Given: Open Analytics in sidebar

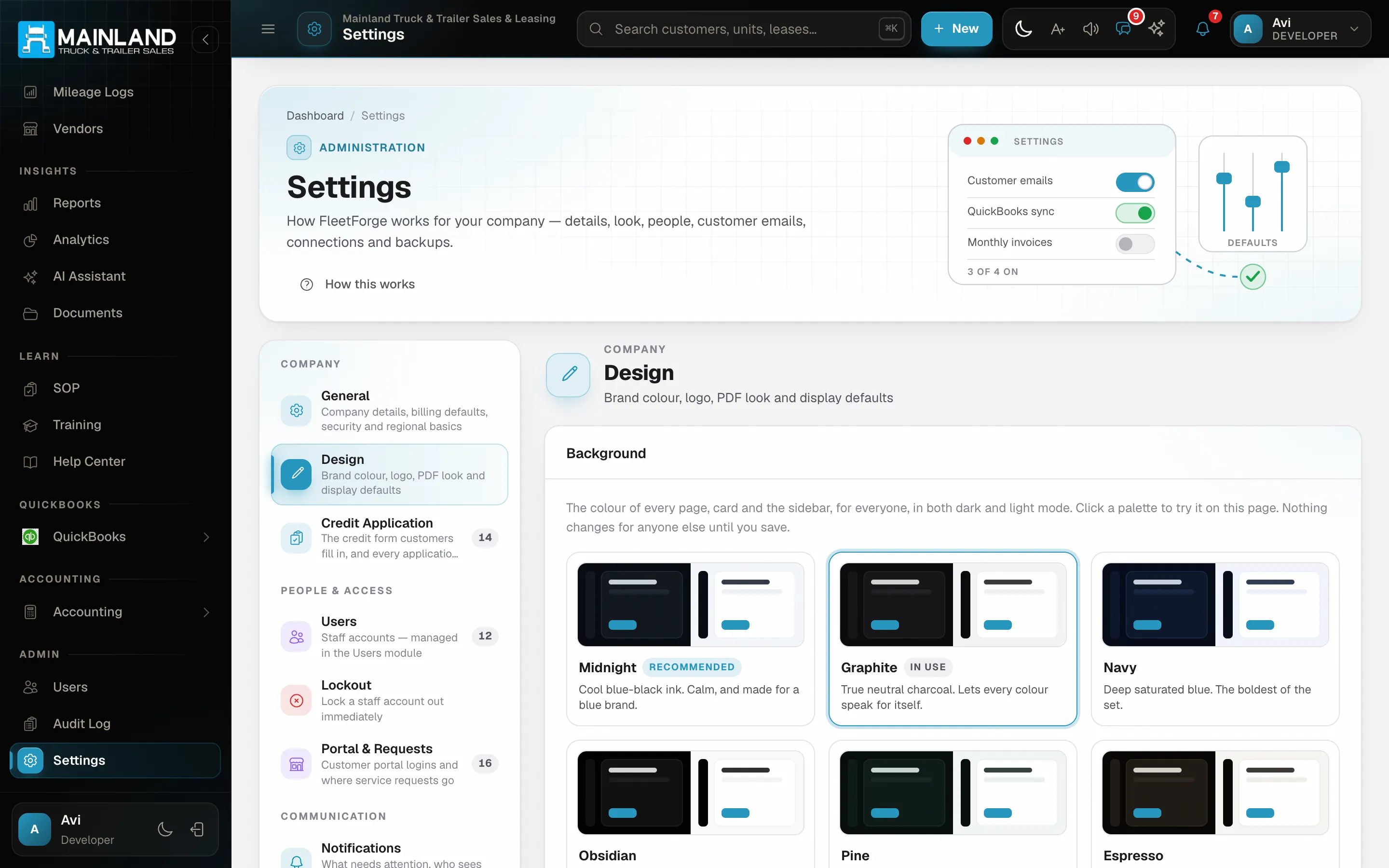Looking at the screenshot, I should (115, 240).
